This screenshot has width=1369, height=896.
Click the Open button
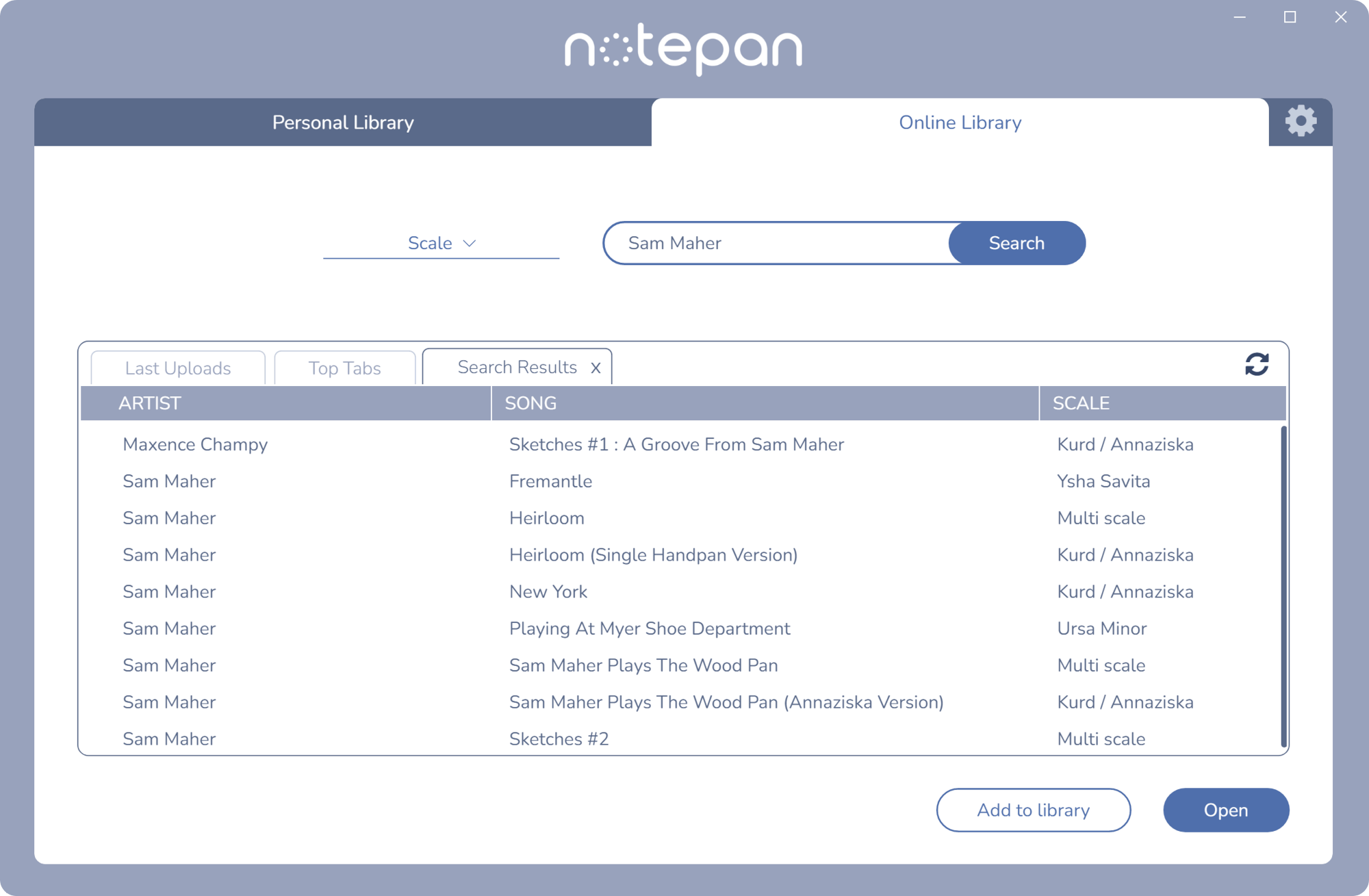pyautogui.click(x=1225, y=810)
